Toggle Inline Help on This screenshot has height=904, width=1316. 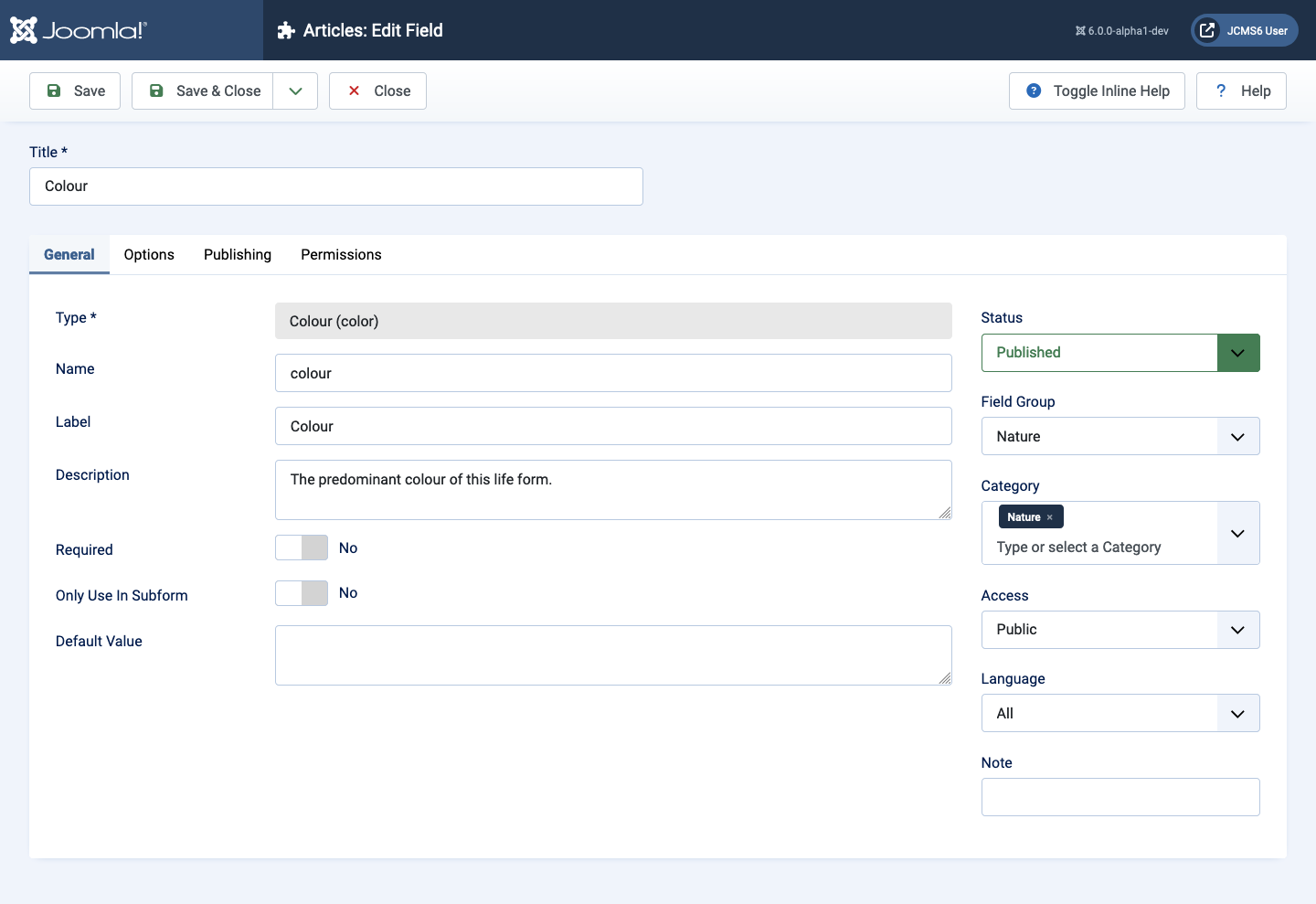click(1097, 90)
